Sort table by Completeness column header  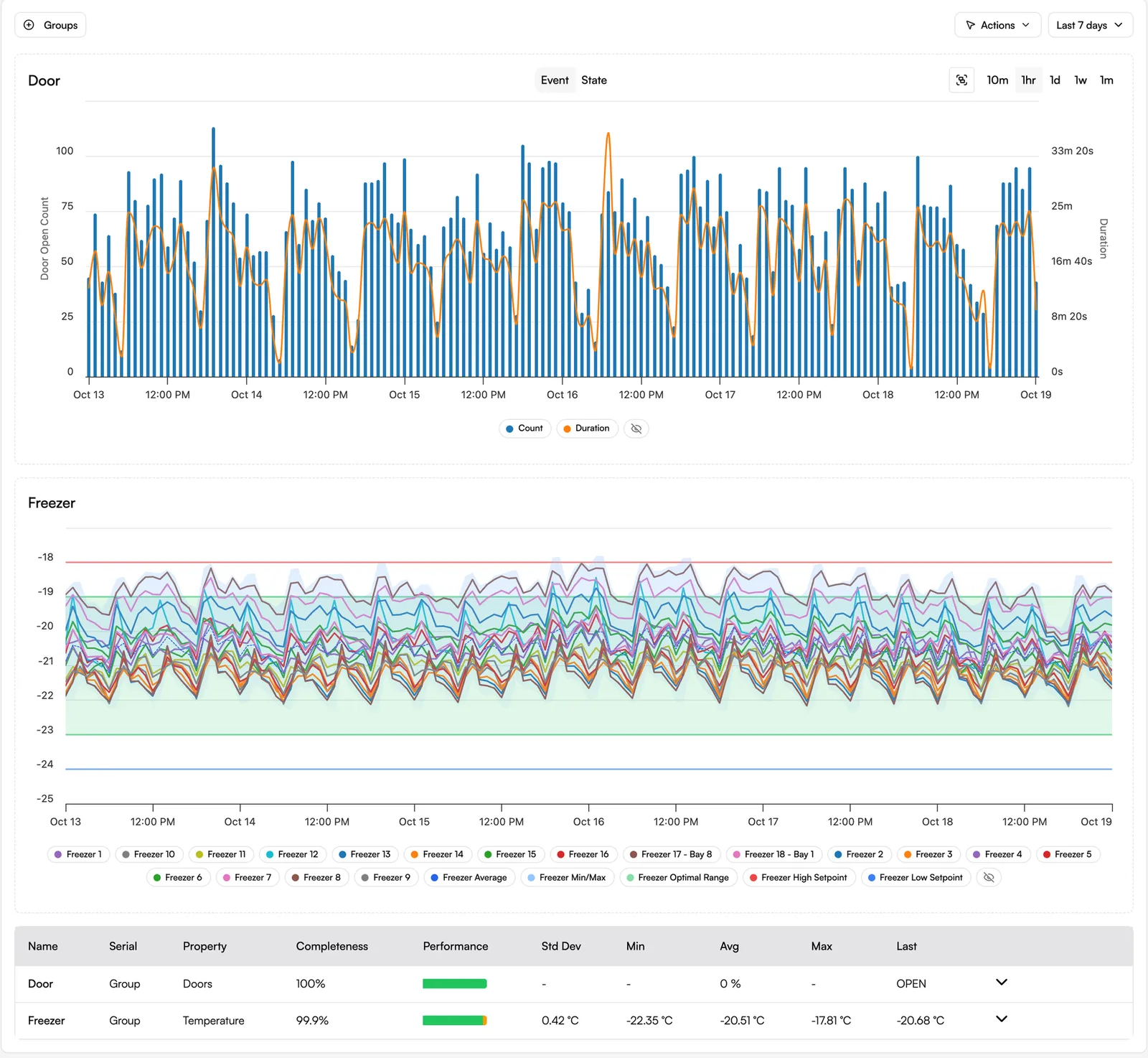click(332, 946)
